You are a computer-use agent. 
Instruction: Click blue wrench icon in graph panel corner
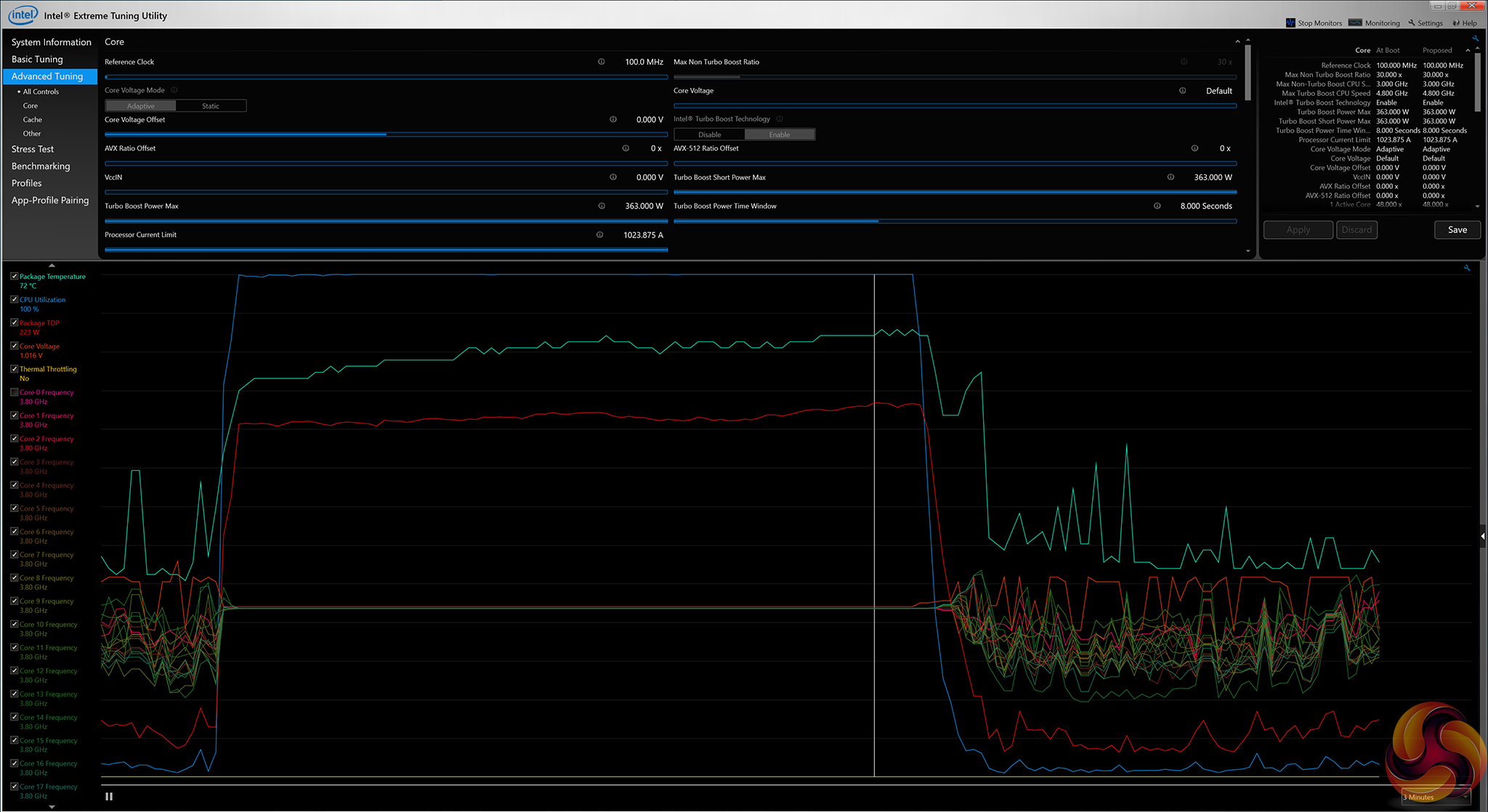coord(1467,268)
